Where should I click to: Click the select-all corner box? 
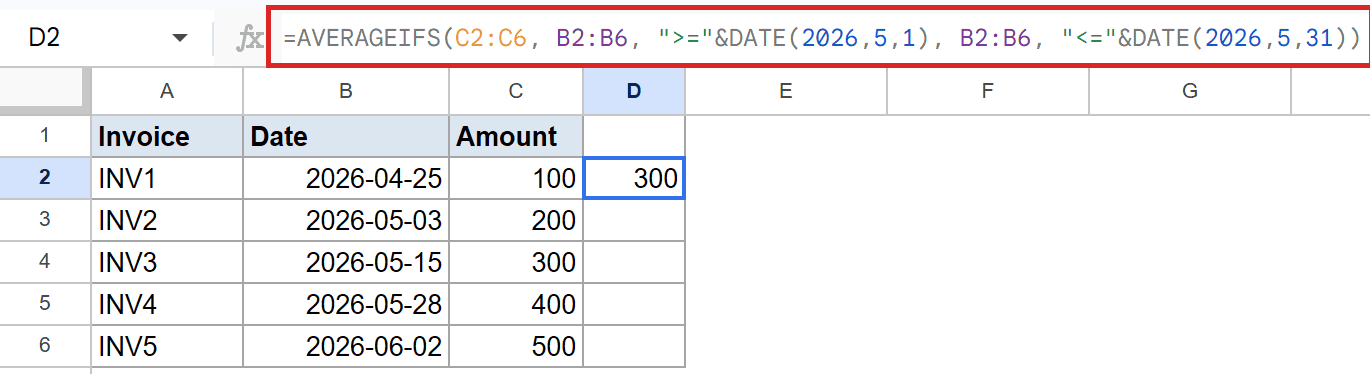point(45,92)
